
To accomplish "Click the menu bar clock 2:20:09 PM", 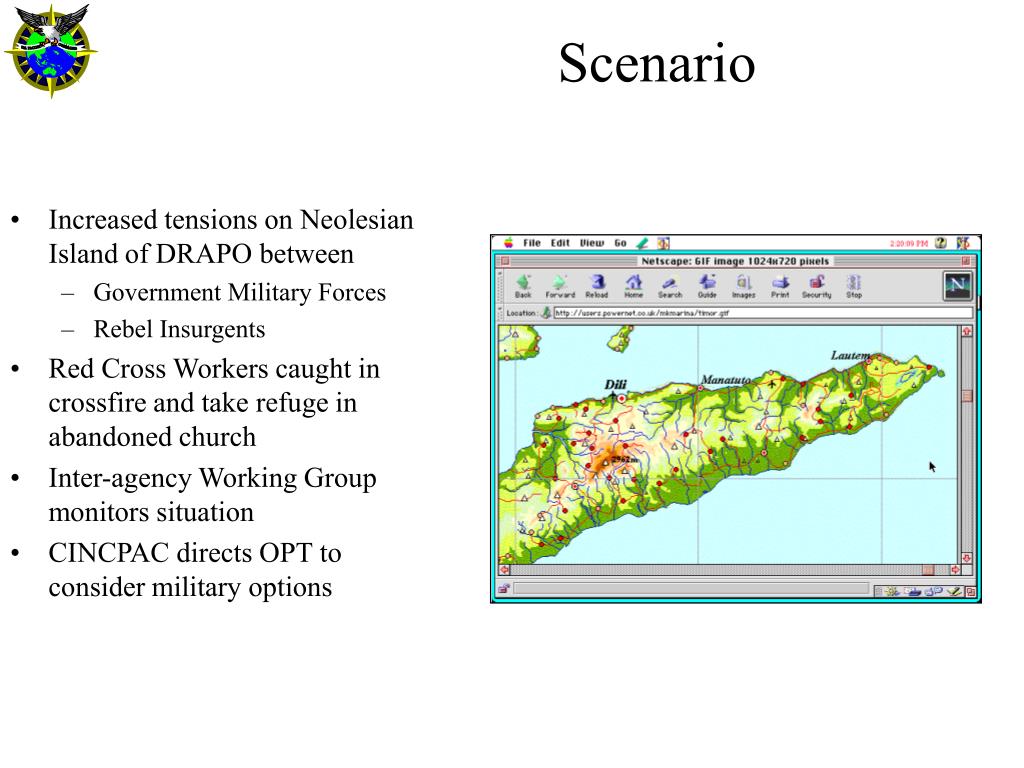I will tap(908, 243).
